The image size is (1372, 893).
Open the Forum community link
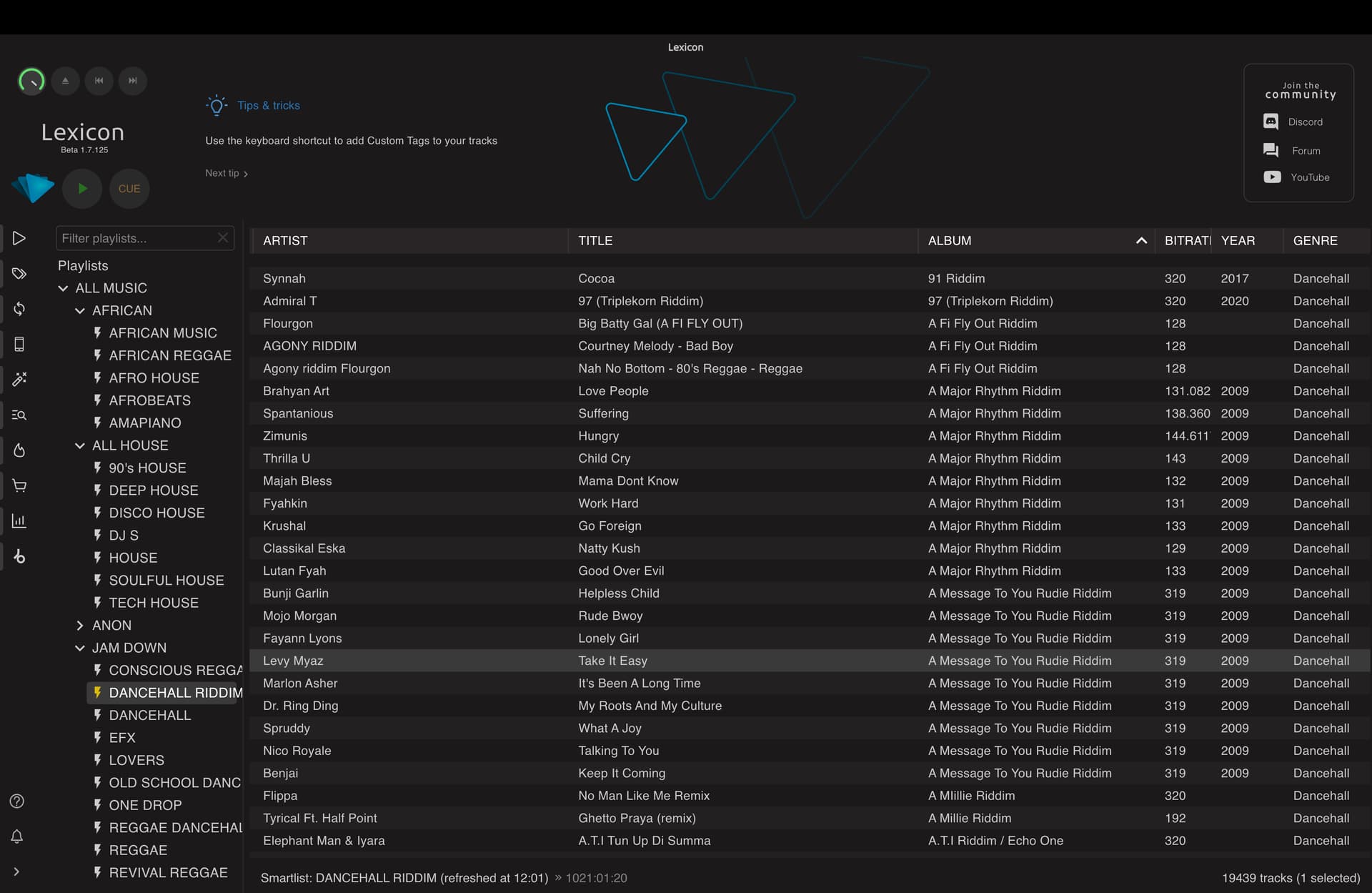pyautogui.click(x=1292, y=151)
